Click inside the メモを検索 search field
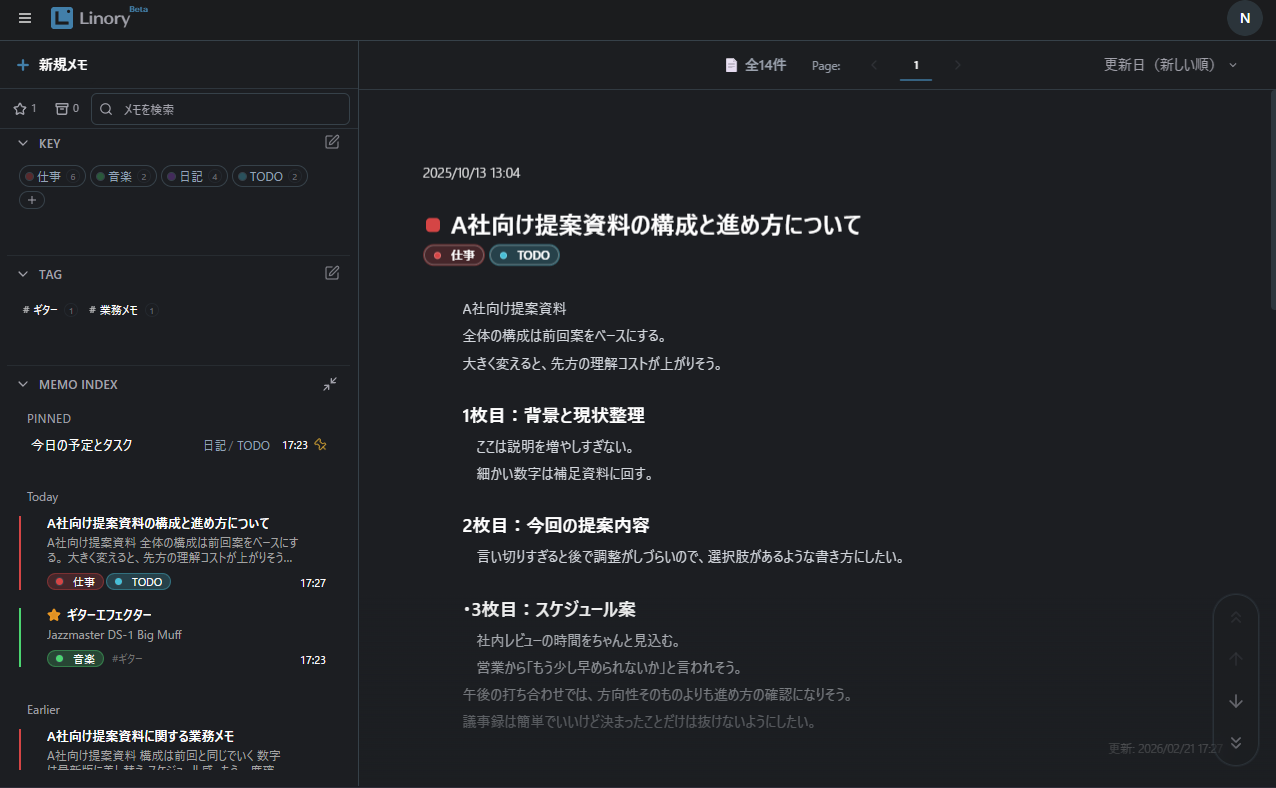Image resolution: width=1276 pixels, height=788 pixels. [220, 108]
